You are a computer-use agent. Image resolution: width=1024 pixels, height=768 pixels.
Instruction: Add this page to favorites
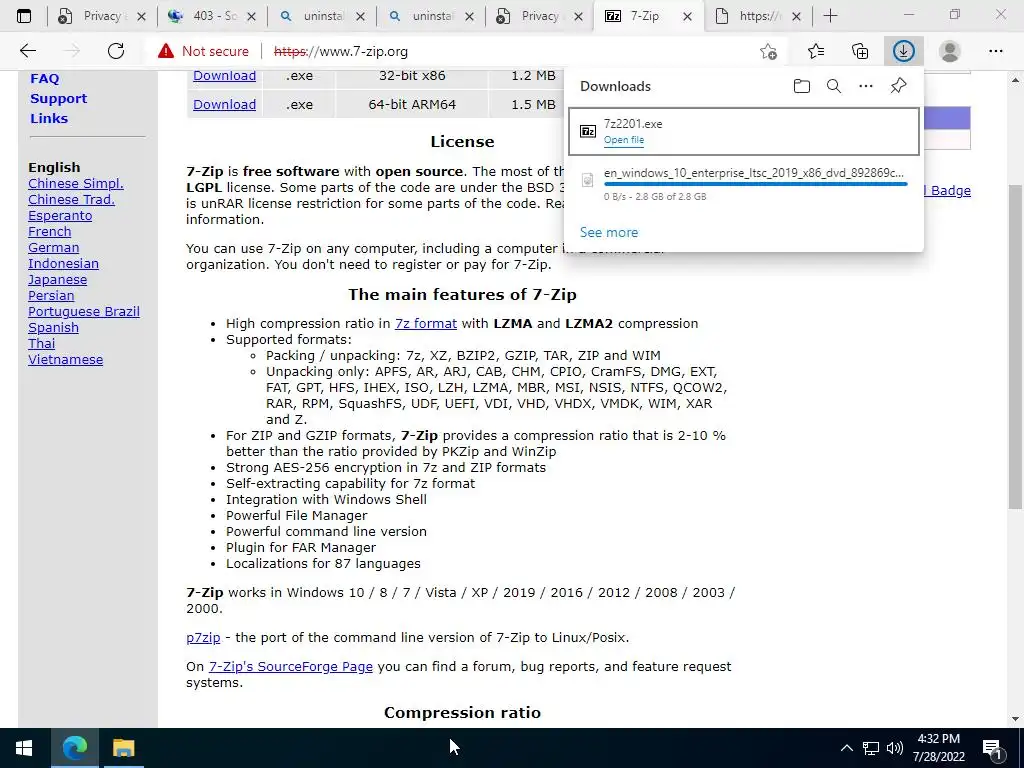(769, 51)
